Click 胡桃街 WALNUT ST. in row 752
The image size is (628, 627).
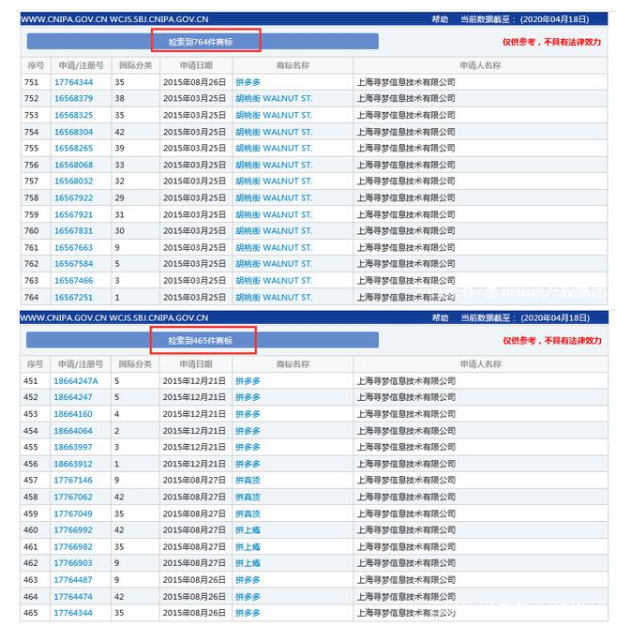click(274, 98)
